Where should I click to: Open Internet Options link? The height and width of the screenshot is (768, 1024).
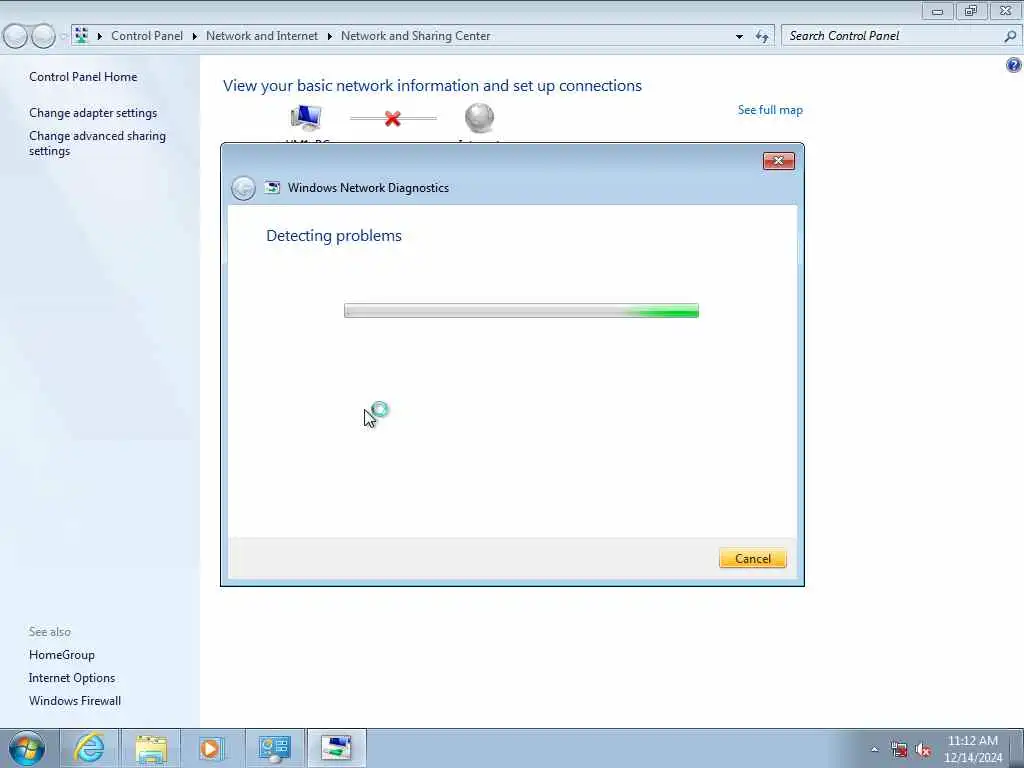(72, 678)
